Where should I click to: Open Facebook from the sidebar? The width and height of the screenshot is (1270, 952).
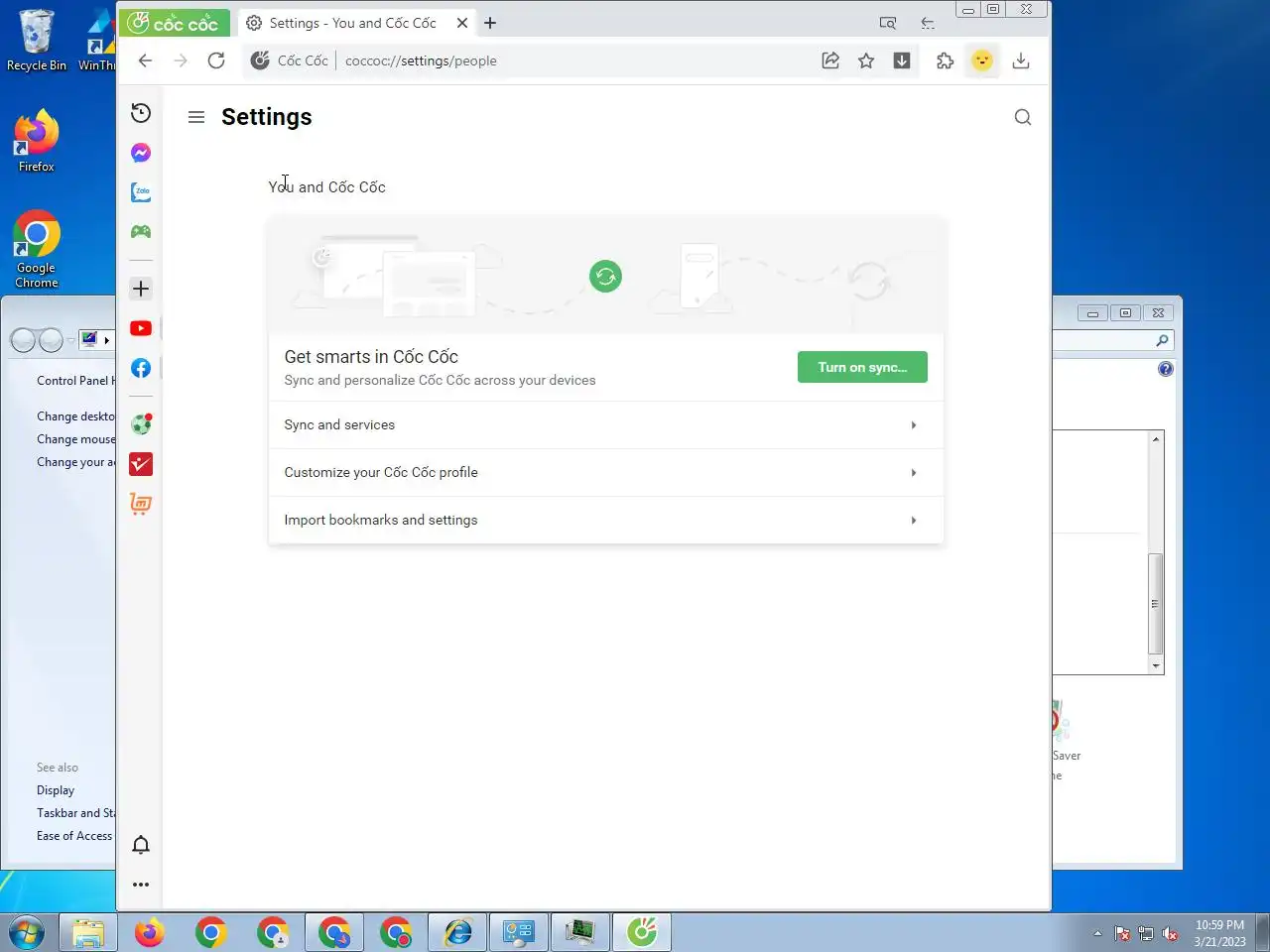(141, 369)
